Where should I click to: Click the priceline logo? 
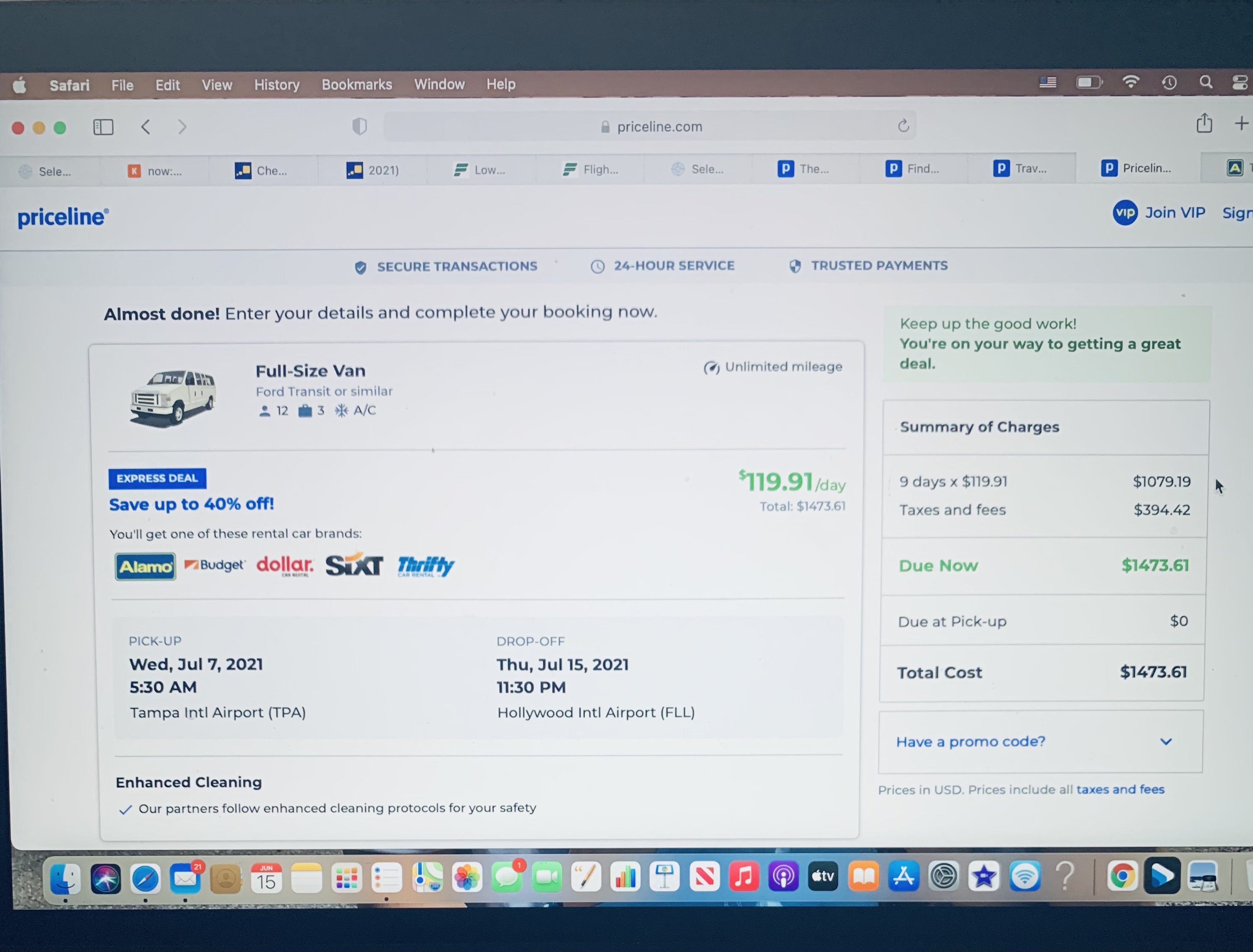pos(63,216)
